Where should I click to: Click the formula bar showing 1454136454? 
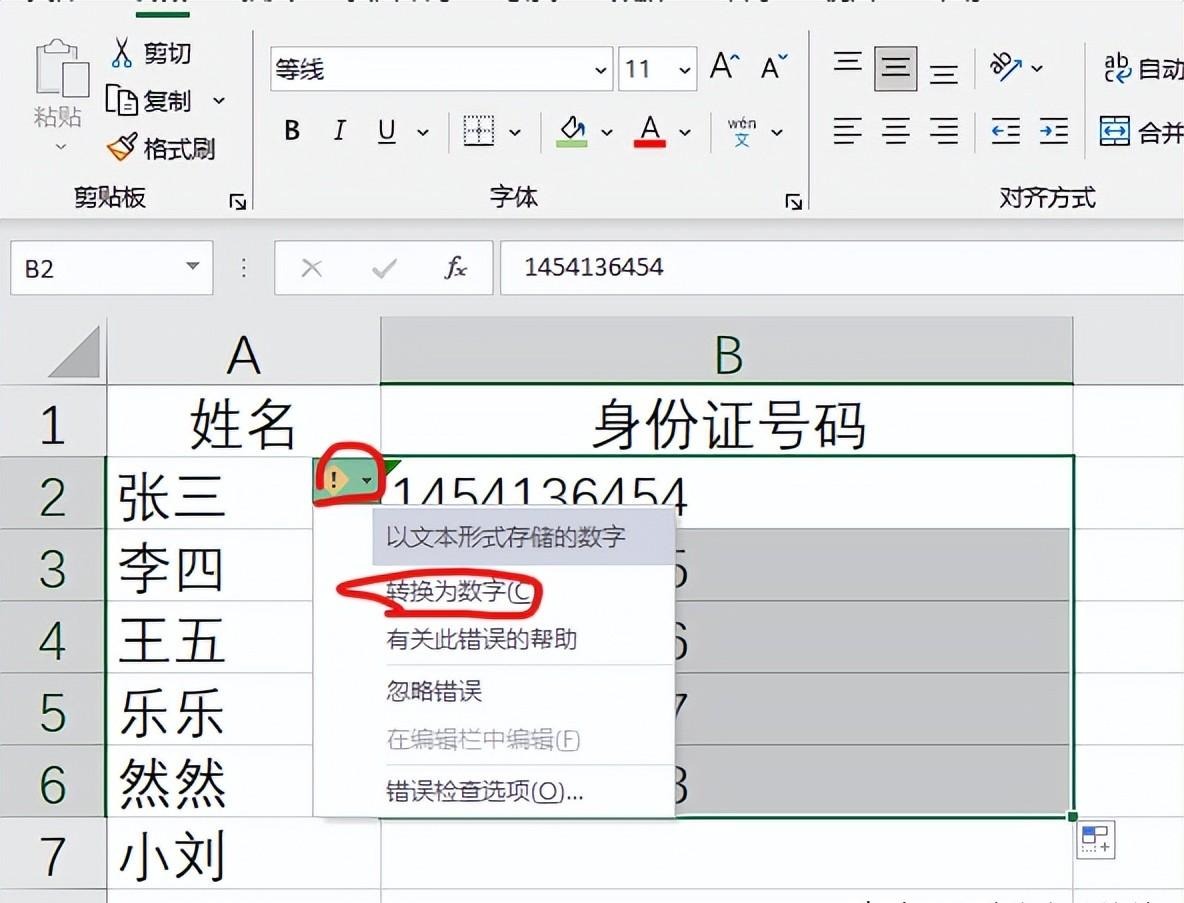coord(842,267)
